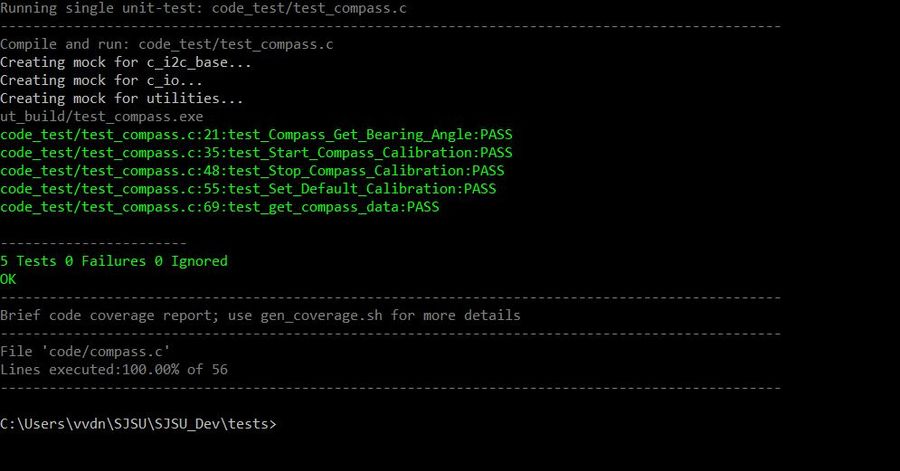
Task: Select 'Creating mock for c_io' line
Action: coord(101,80)
